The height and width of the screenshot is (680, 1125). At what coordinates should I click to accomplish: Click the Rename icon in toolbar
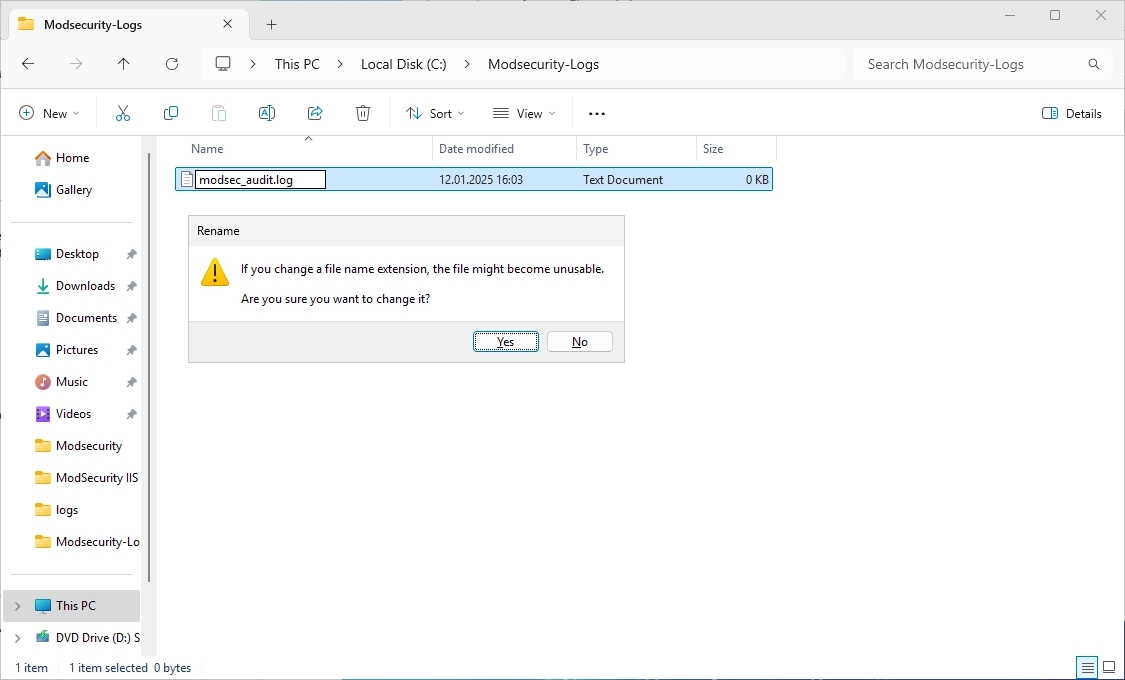[x=267, y=114]
